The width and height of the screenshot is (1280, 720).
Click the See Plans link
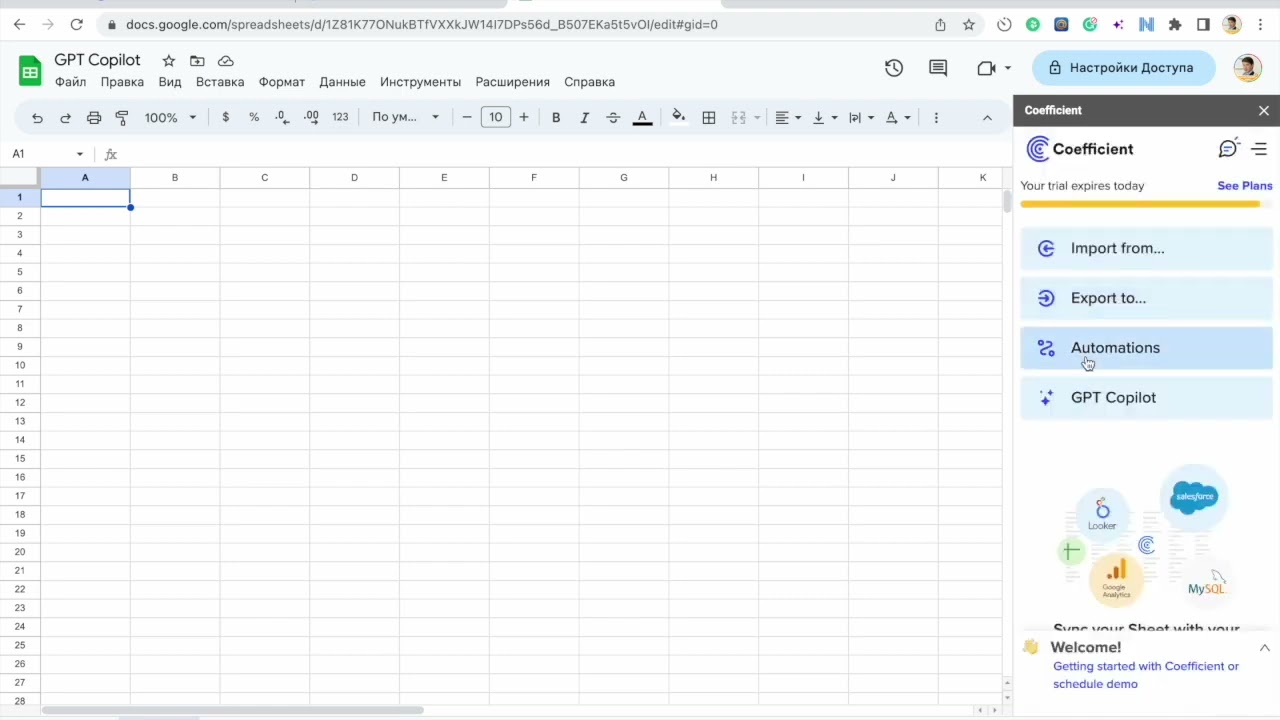pyautogui.click(x=1244, y=186)
